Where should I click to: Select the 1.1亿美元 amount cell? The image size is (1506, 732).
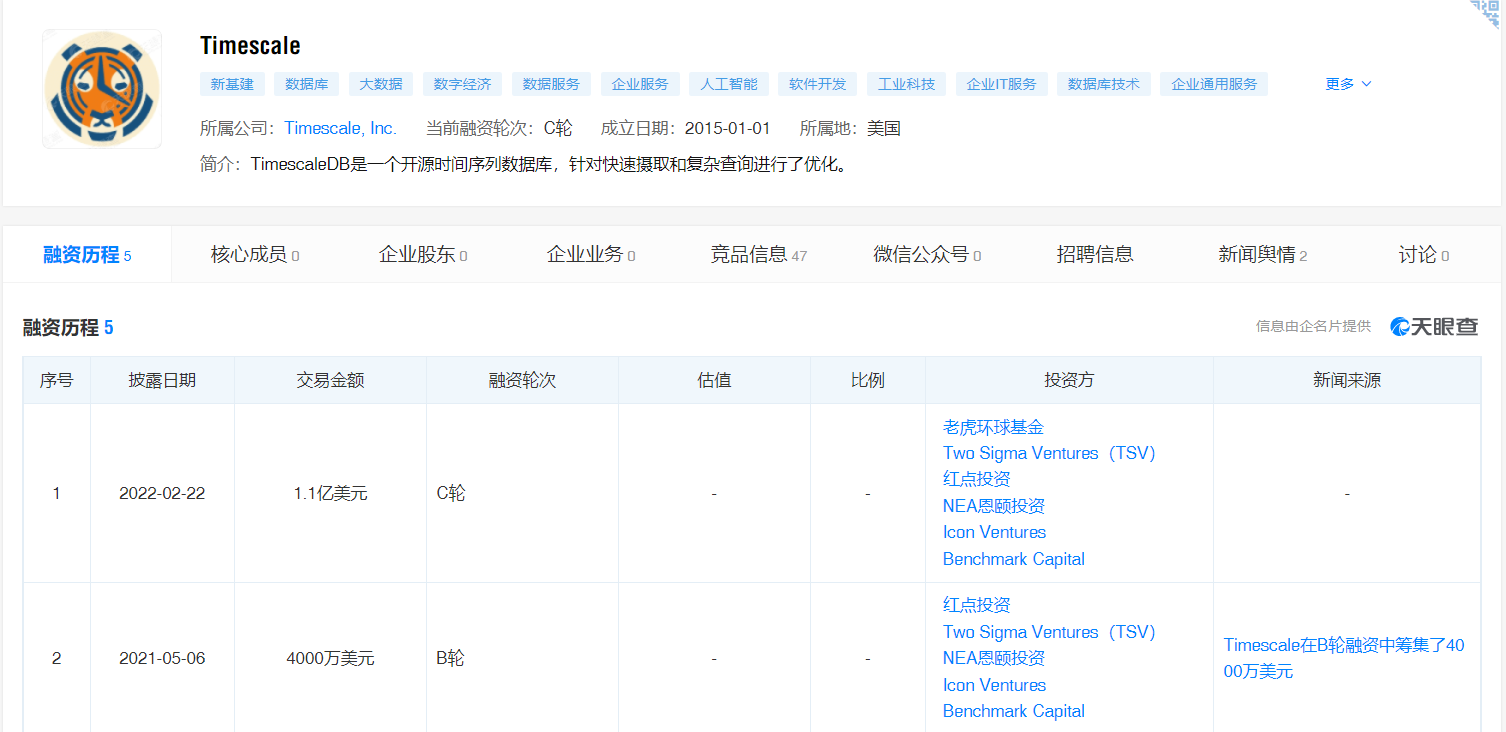click(x=330, y=493)
